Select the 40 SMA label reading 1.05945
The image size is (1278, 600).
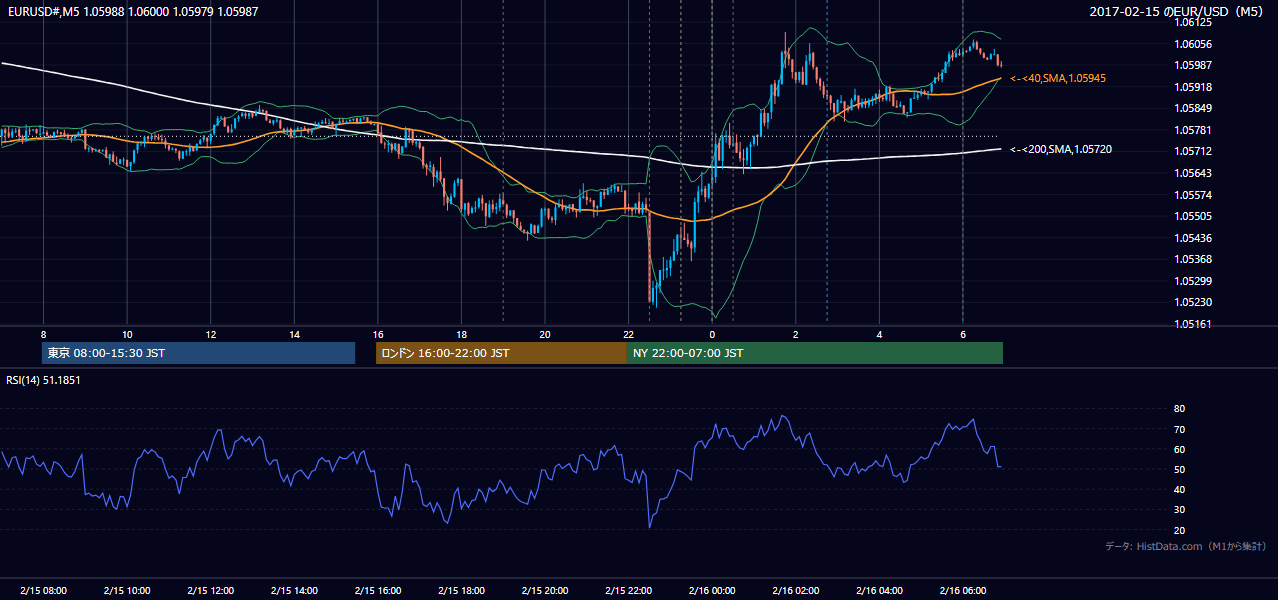[x=1058, y=78]
